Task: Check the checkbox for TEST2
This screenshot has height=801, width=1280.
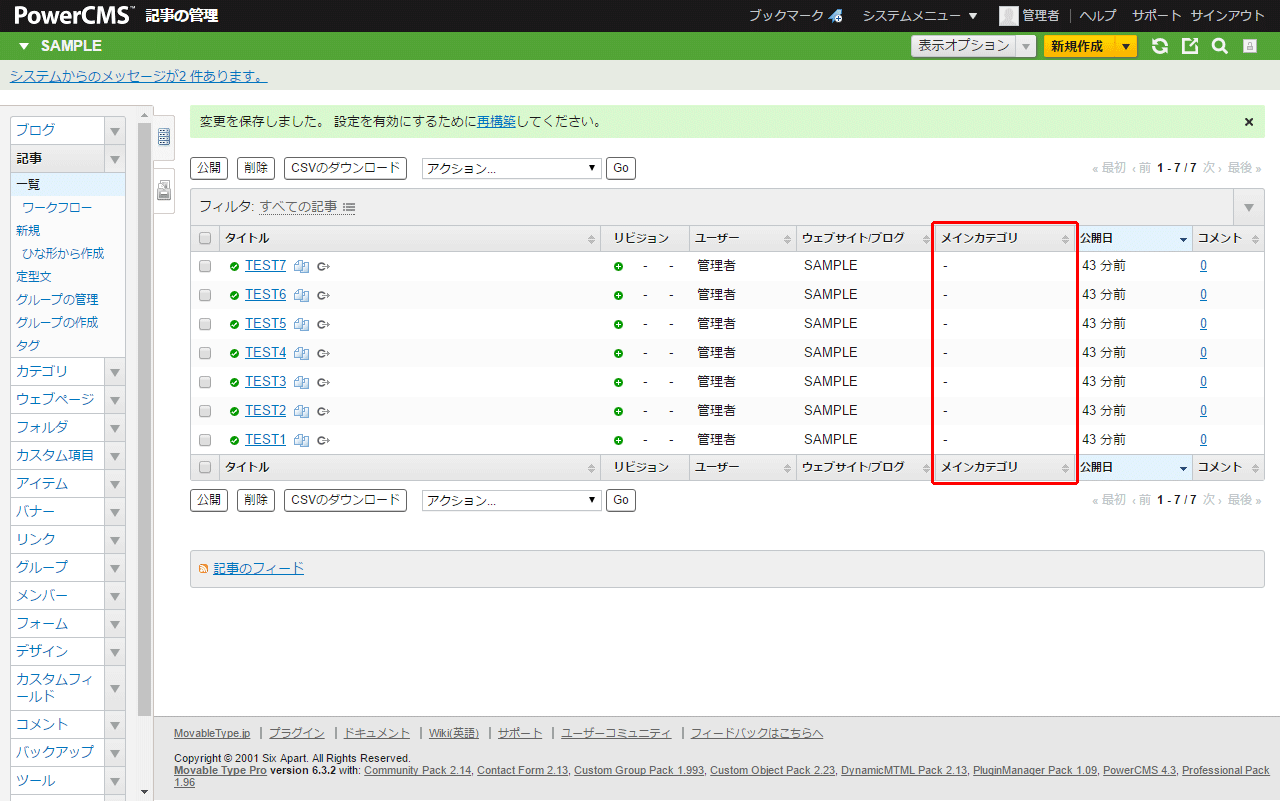Action: [205, 411]
